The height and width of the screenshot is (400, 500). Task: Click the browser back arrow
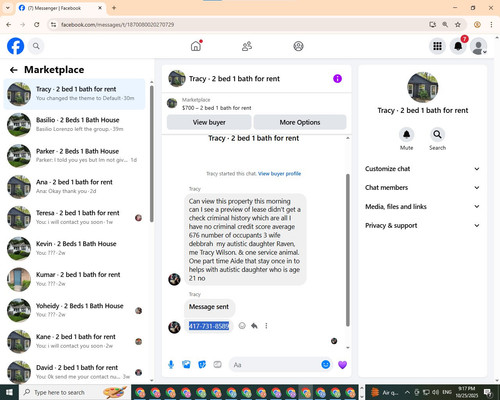9,25
